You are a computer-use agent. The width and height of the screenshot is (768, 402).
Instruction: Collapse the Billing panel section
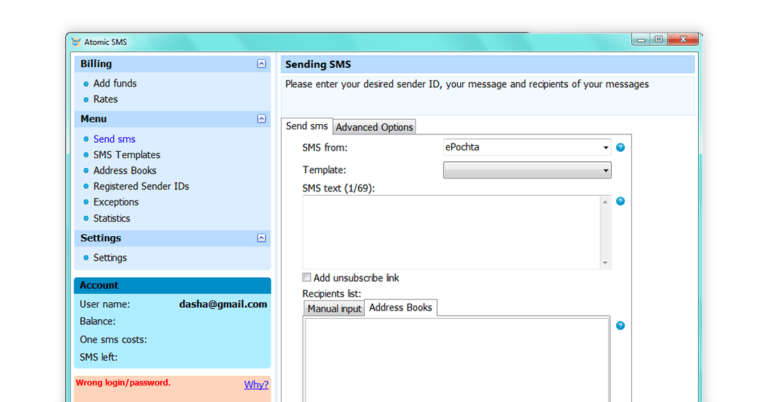click(x=262, y=64)
